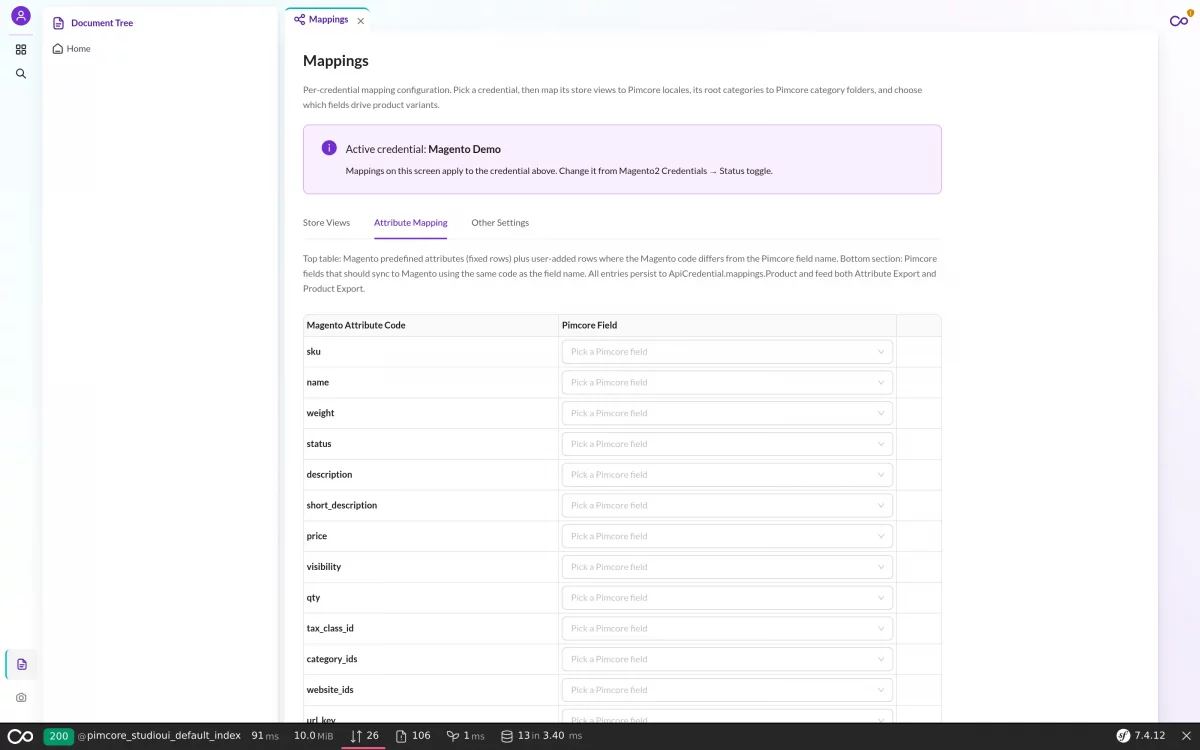1200x750 pixels.
Task: Select the Home item in Document Tree
Action: tap(79, 49)
